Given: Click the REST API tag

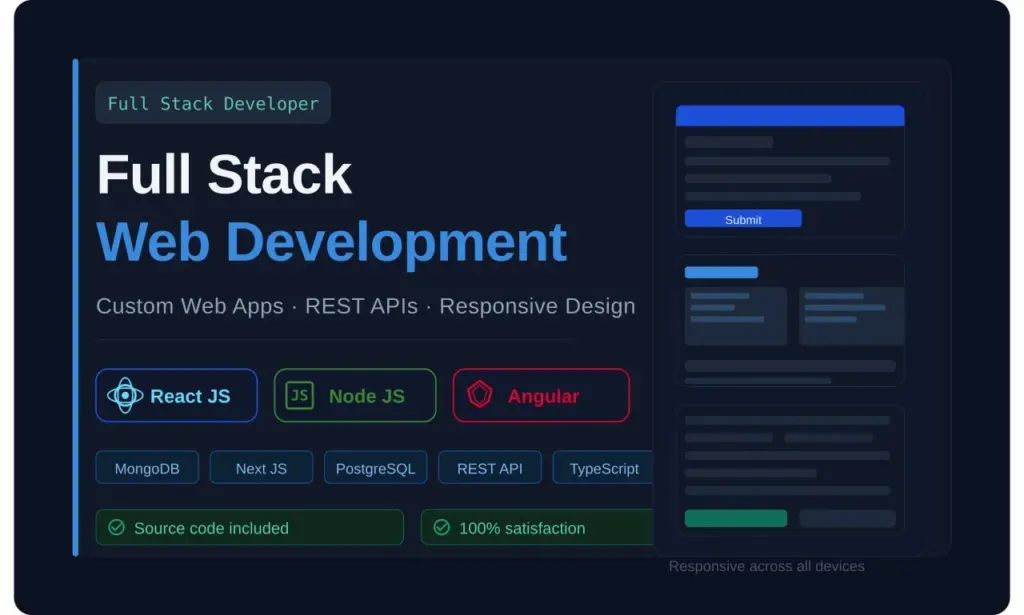Looking at the screenshot, I should pyautogui.click(x=490, y=468).
